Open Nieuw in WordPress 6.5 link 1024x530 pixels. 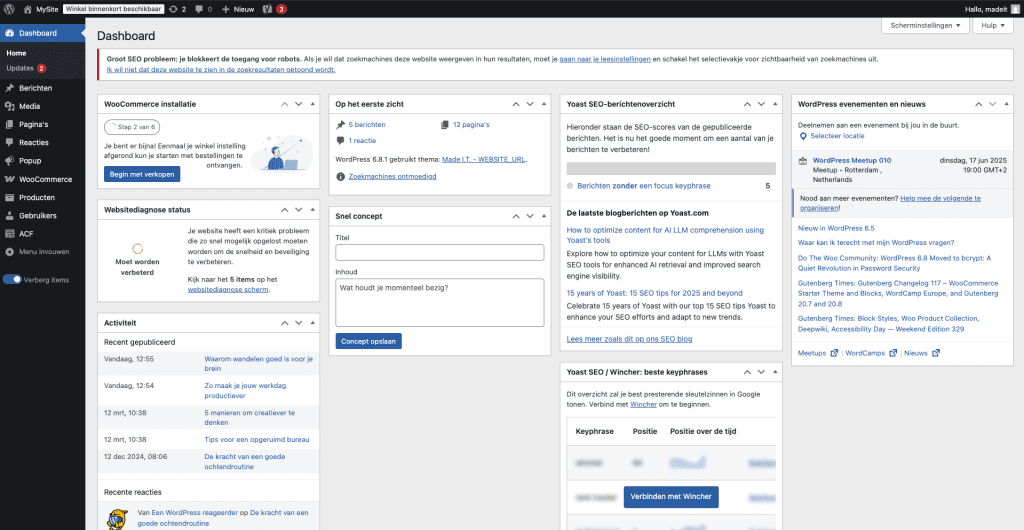(836, 228)
